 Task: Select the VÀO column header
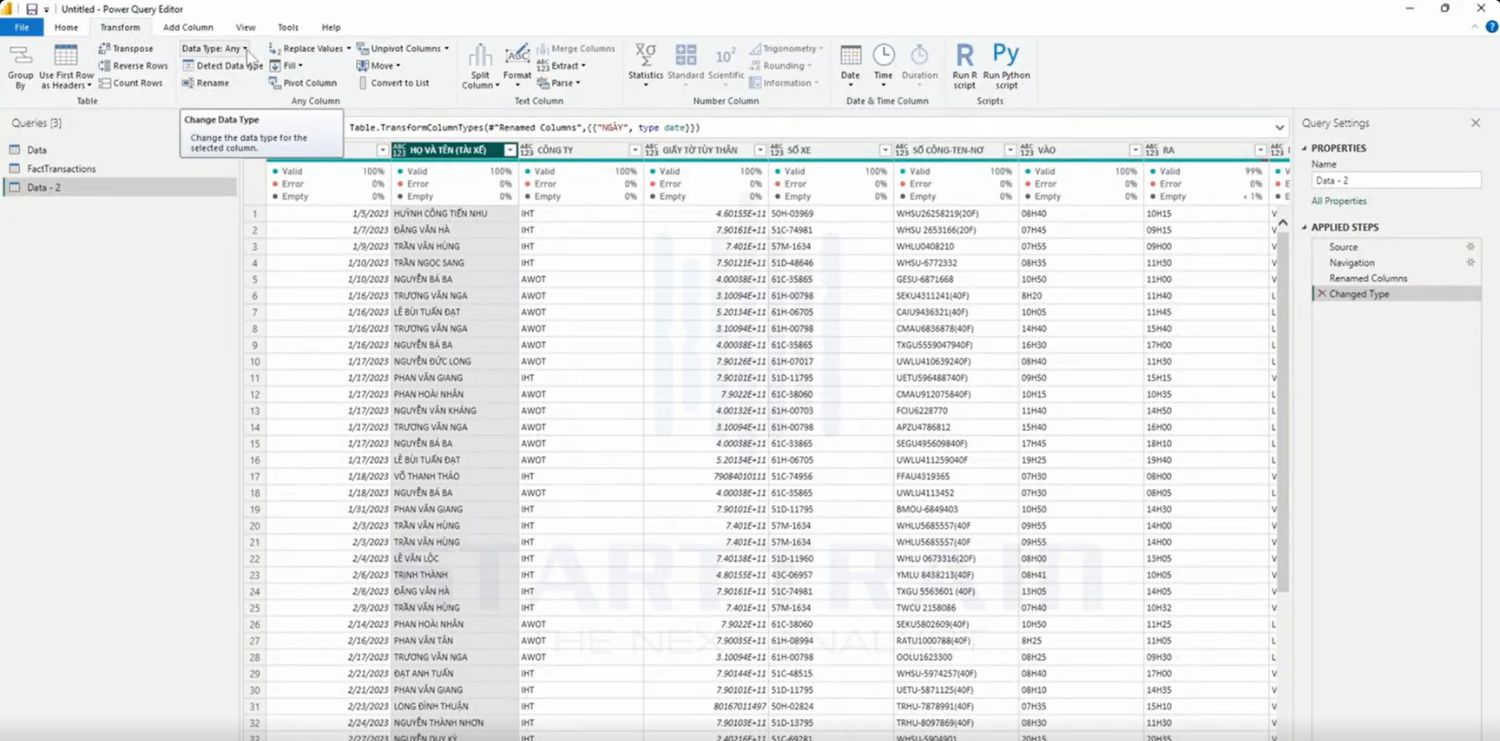coord(1080,150)
